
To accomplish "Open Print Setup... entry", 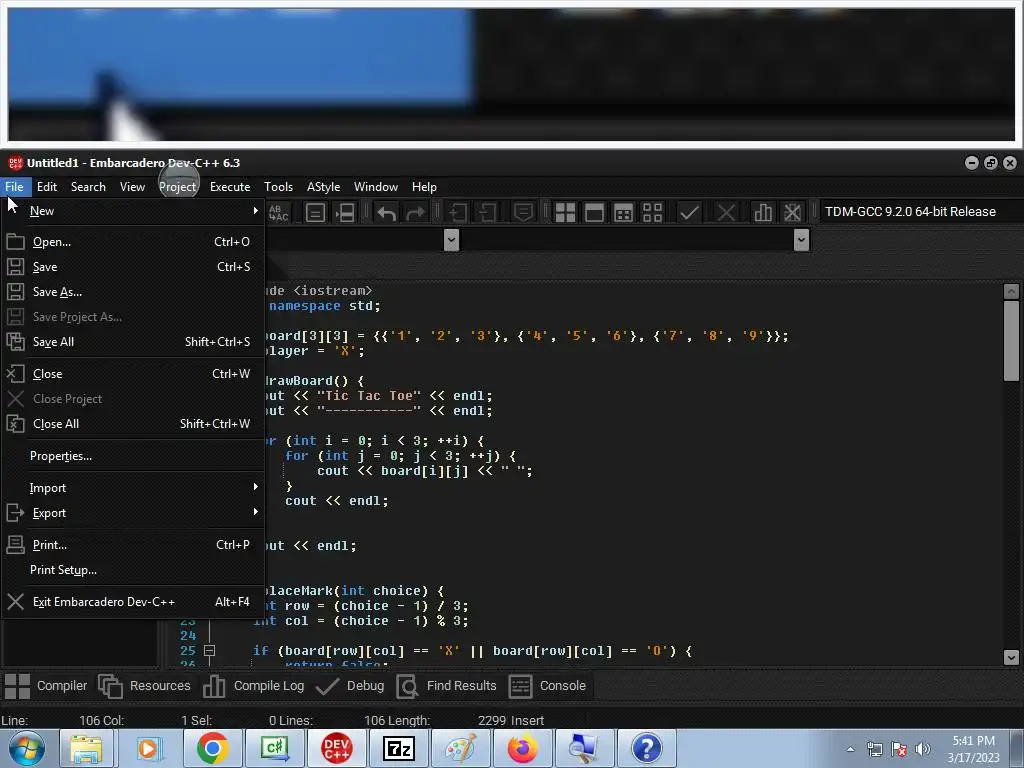I will pyautogui.click(x=133, y=569).
